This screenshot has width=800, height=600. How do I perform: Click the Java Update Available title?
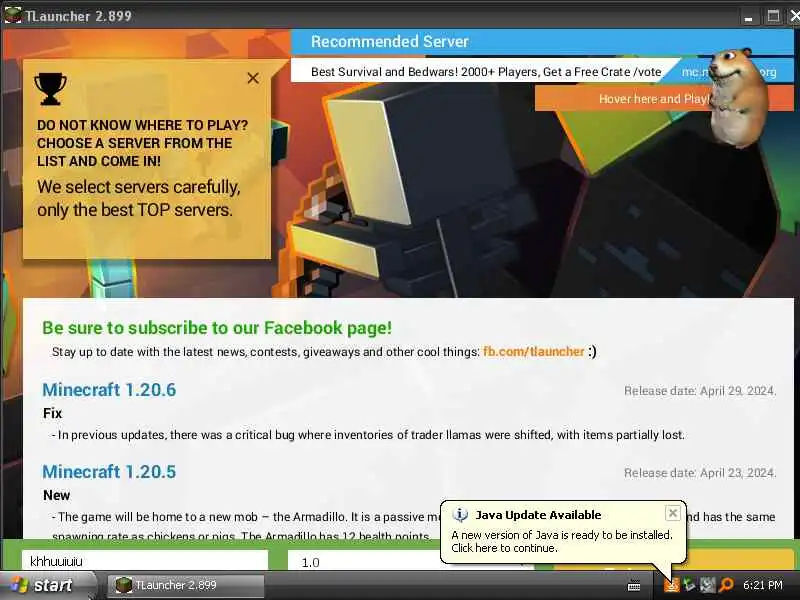[x=538, y=515]
